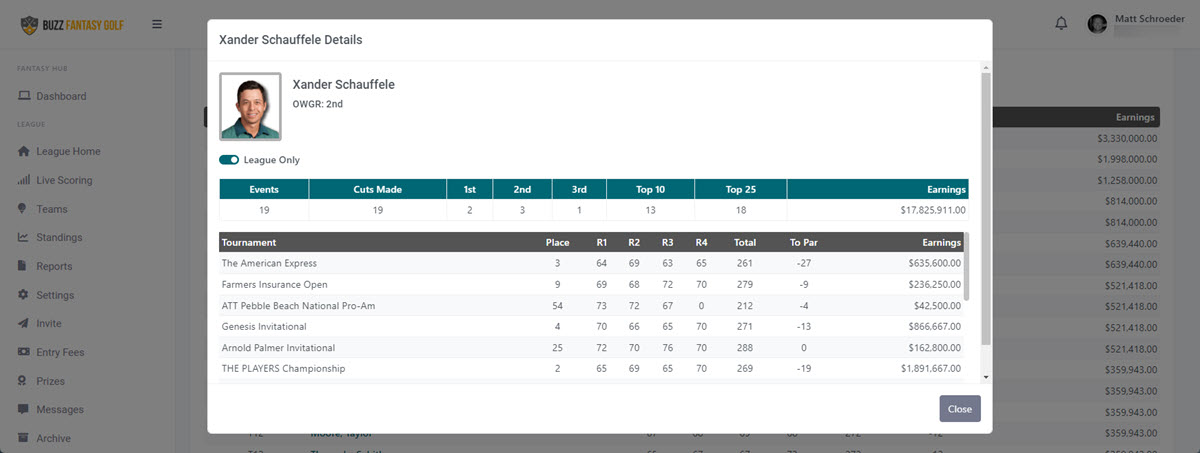This screenshot has height=453, width=1200.
Task: Open the Live Scoring page
Action: pyautogui.click(x=64, y=181)
